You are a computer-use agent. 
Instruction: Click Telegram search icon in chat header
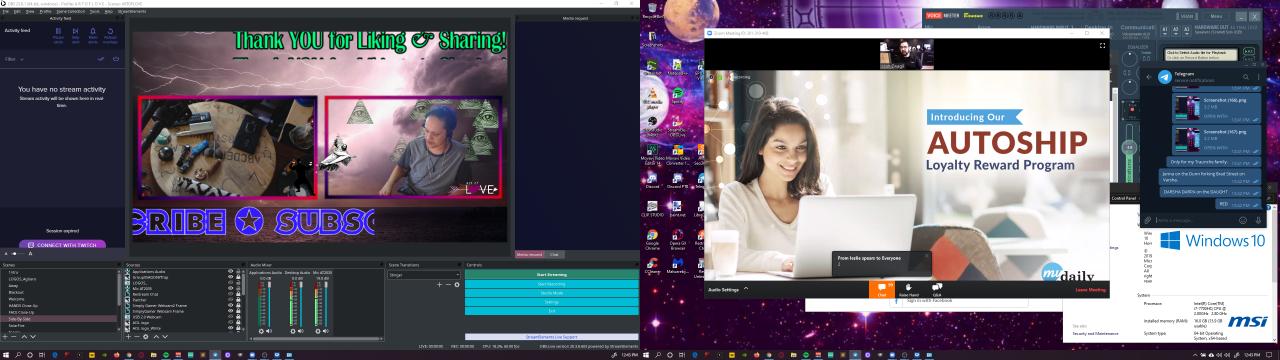click(1246, 77)
